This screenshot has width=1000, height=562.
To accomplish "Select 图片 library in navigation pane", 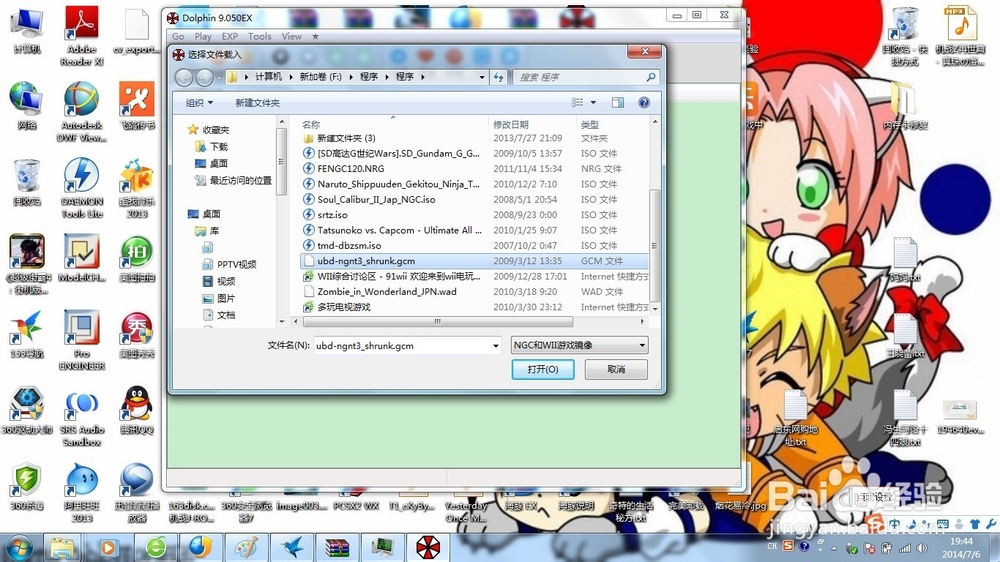I will [219, 298].
